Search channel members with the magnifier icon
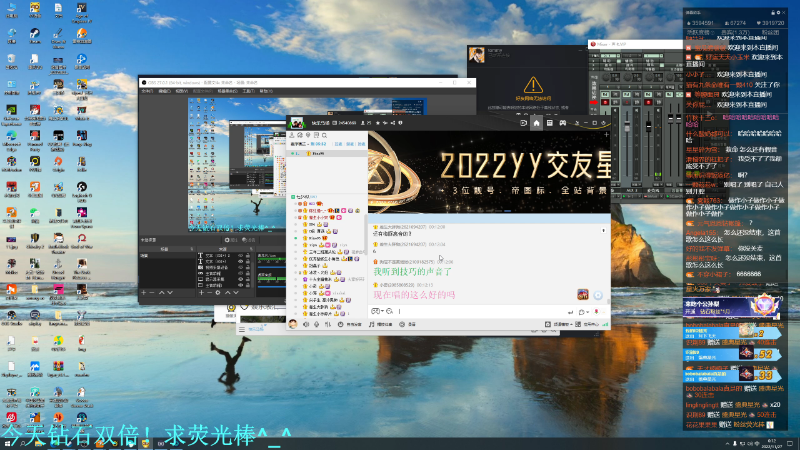800x450 pixels. tap(324, 135)
